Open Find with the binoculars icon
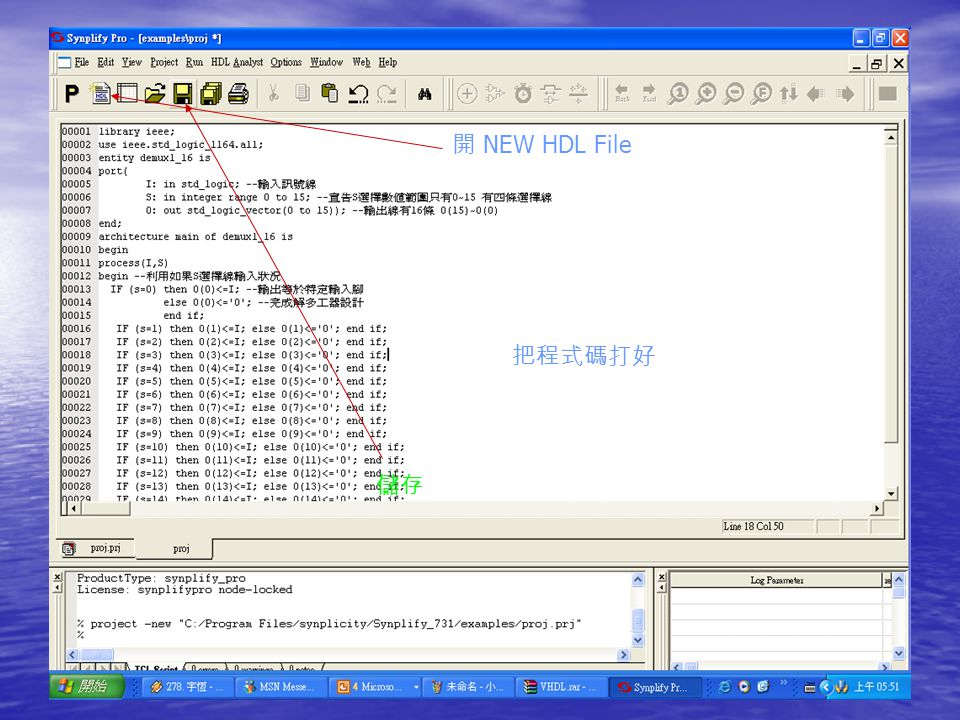960x720 pixels. [x=424, y=94]
